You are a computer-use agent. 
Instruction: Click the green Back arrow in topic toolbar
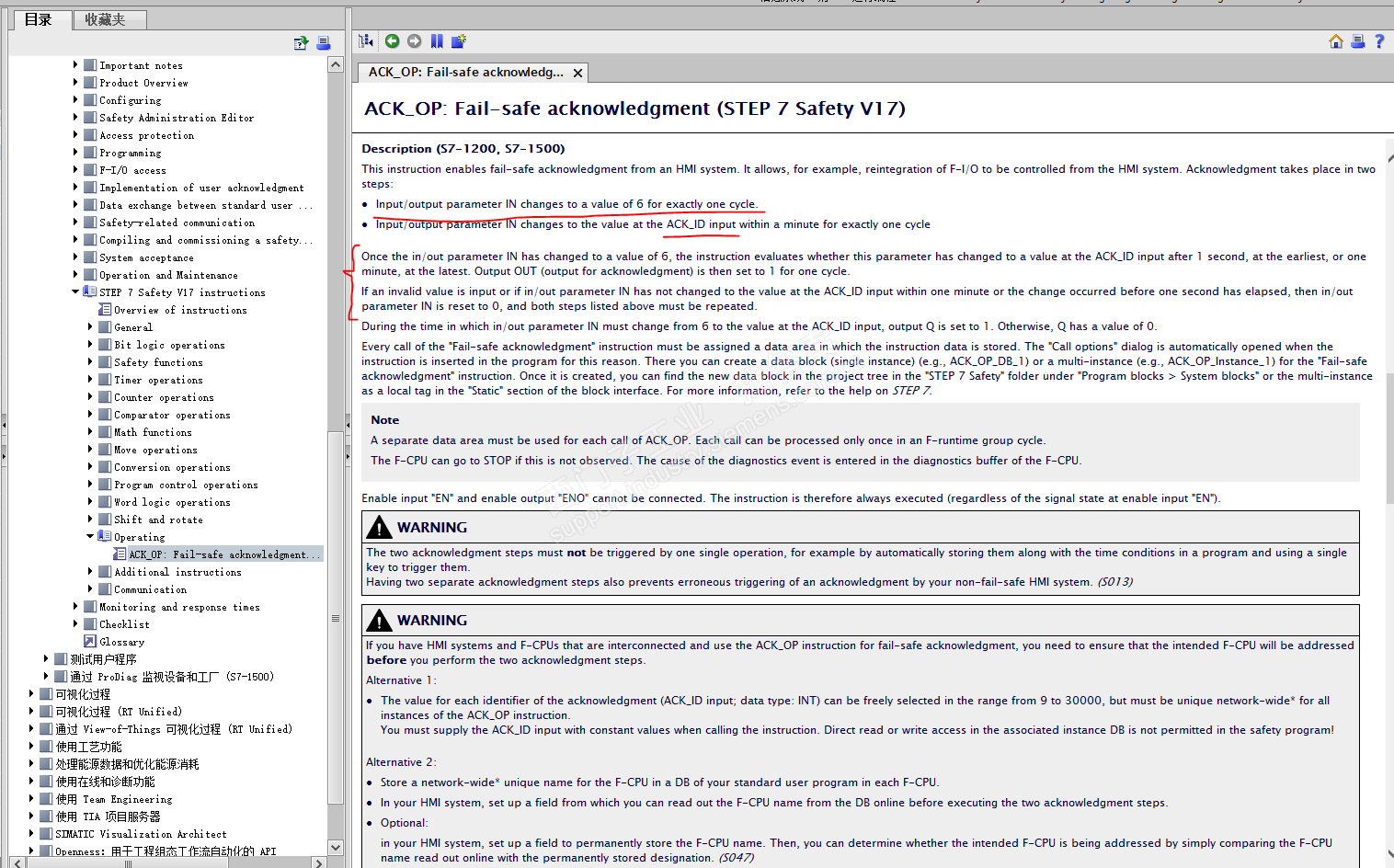pyautogui.click(x=392, y=40)
